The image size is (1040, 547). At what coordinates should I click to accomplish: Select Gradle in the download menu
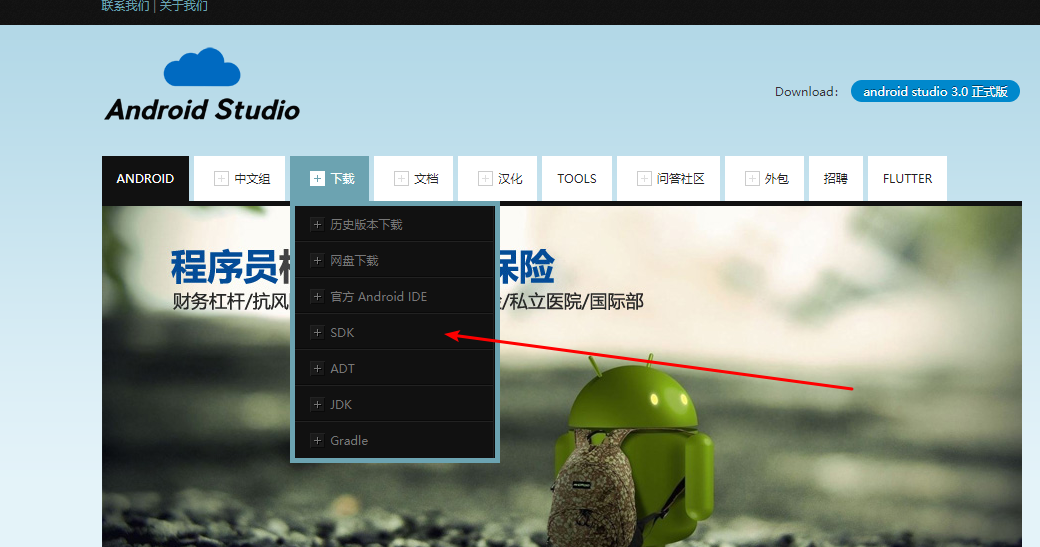pos(395,440)
